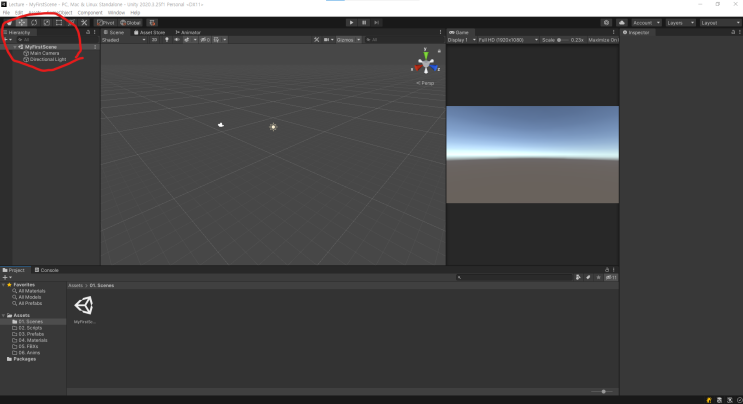Collapse the Assets folder tree arrow
The width and height of the screenshot is (743, 404).
[x=4, y=315]
